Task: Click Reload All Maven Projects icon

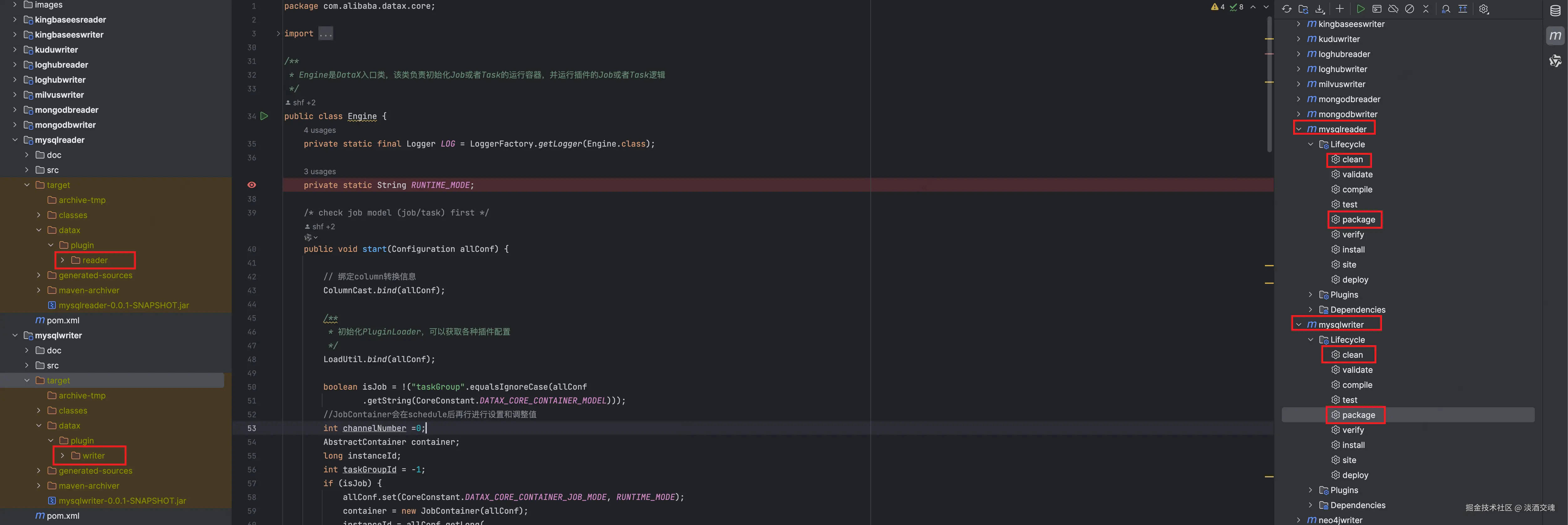Action: pos(1287,8)
